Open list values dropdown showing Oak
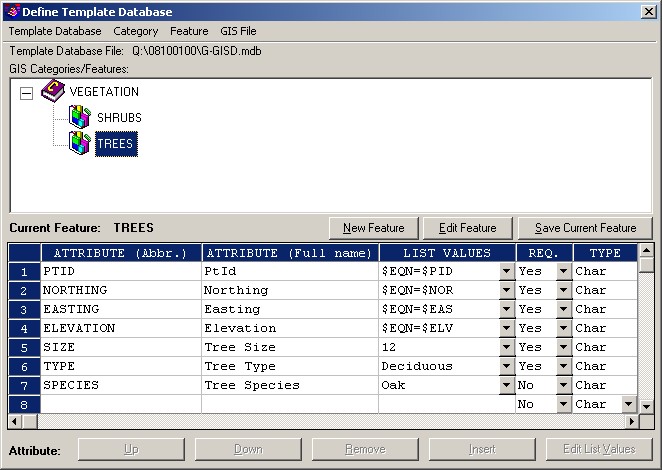The image size is (662, 470). pyautogui.click(x=507, y=385)
